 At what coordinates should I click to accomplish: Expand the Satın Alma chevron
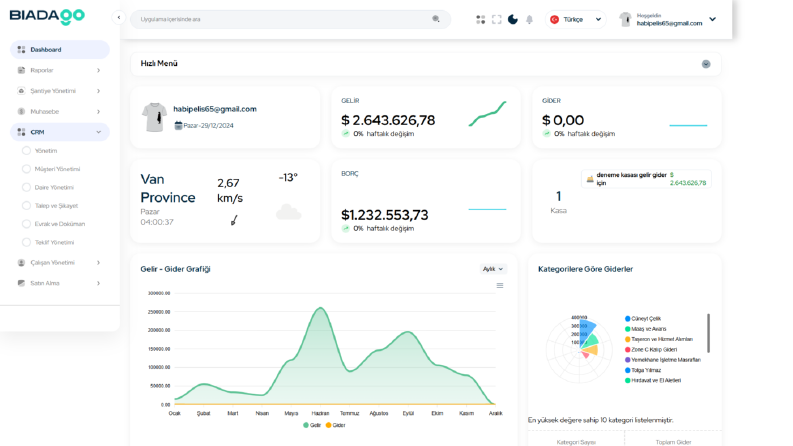(98, 283)
